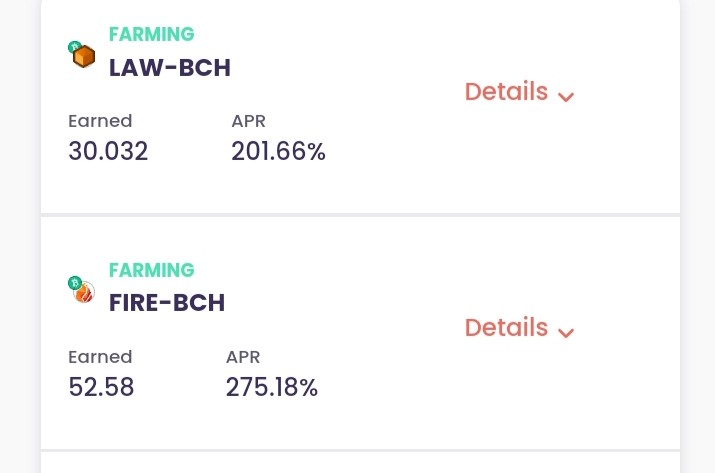Click the FARMING label above FIRE-BCH

point(152,270)
